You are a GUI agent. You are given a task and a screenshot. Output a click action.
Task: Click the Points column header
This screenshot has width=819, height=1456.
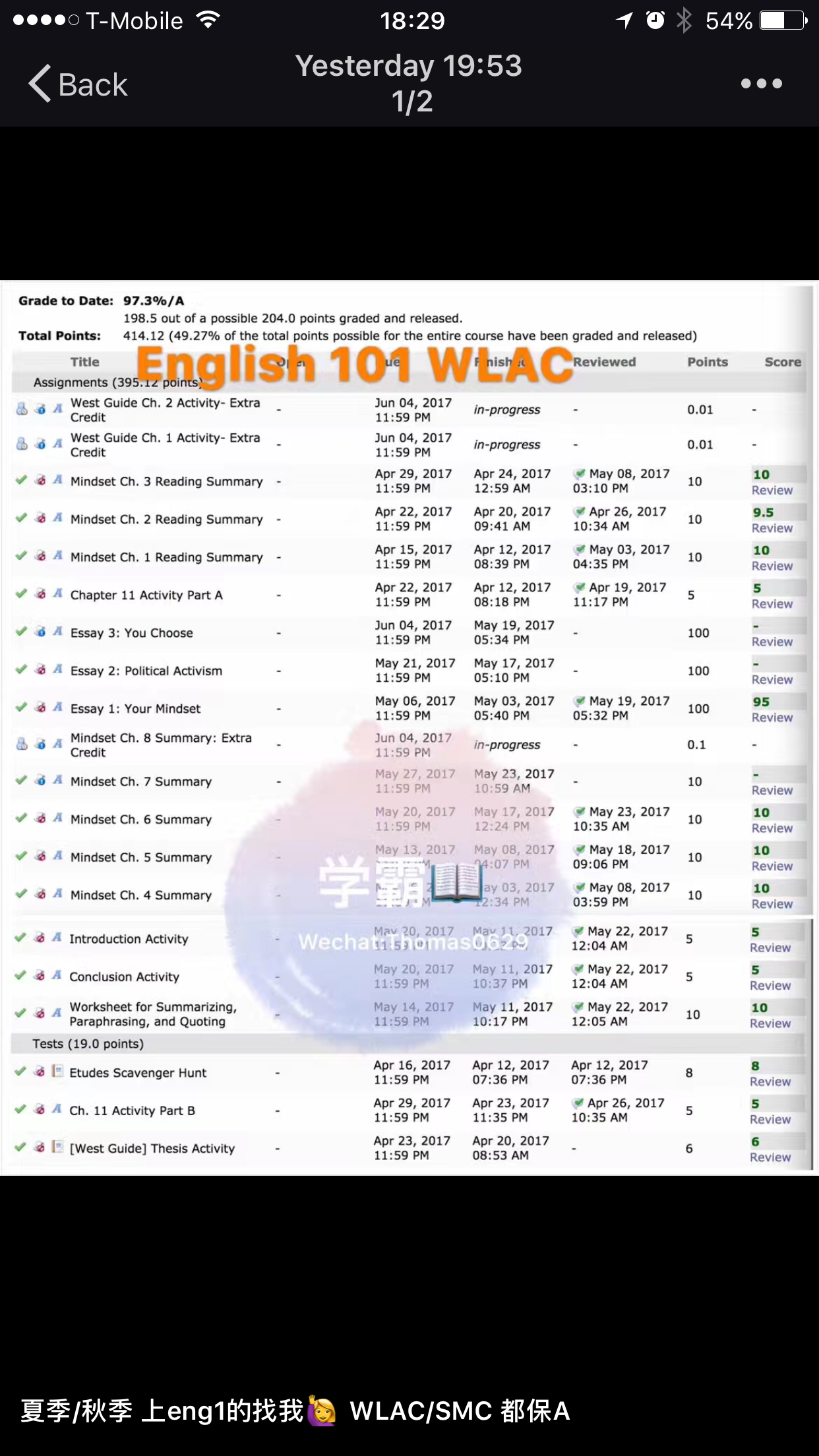pyautogui.click(x=708, y=362)
